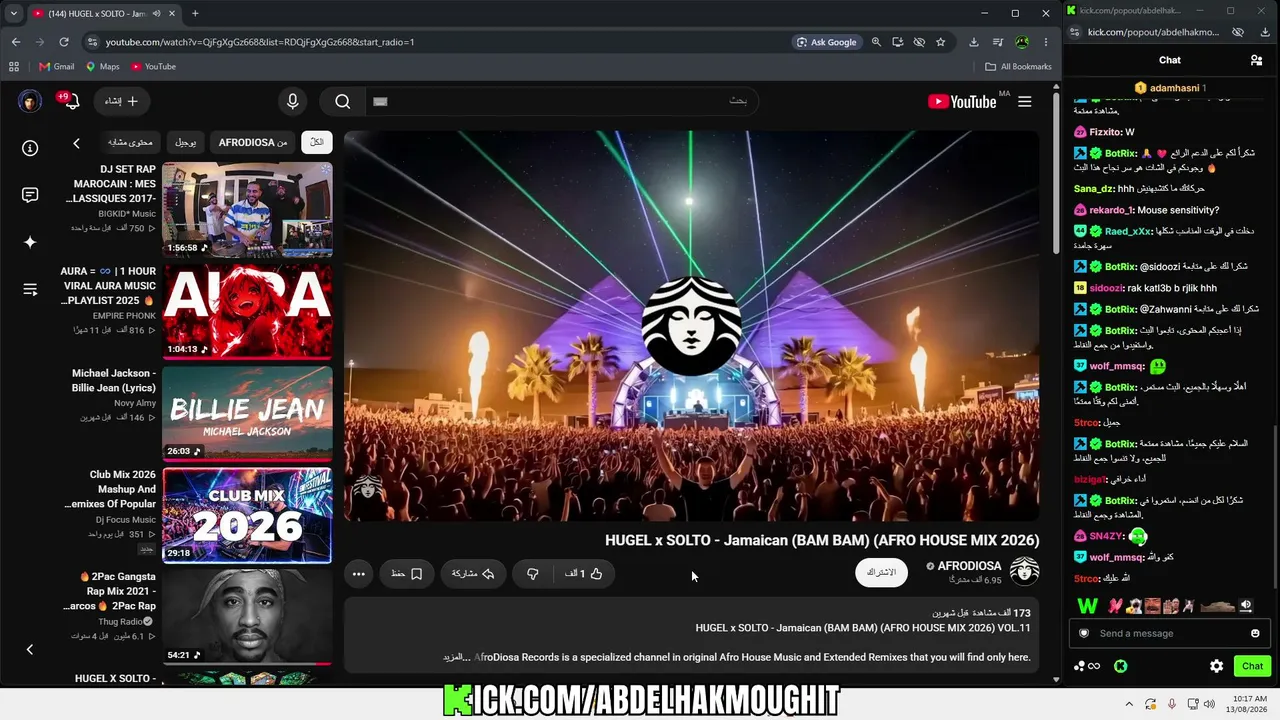
Task: Open the Chrome apps grid icon
Action: [14, 67]
